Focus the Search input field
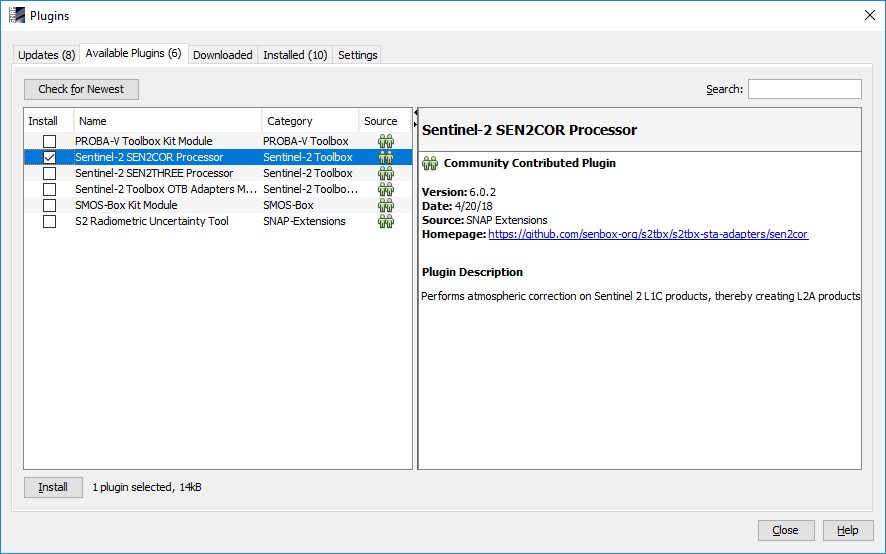Viewport: 886px width, 554px height. [x=805, y=89]
